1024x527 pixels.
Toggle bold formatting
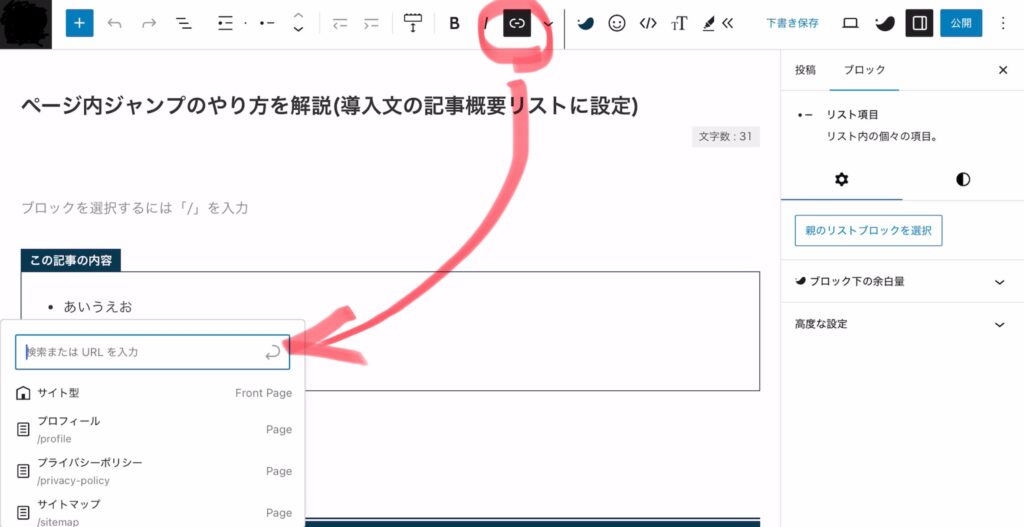pyautogui.click(x=454, y=23)
